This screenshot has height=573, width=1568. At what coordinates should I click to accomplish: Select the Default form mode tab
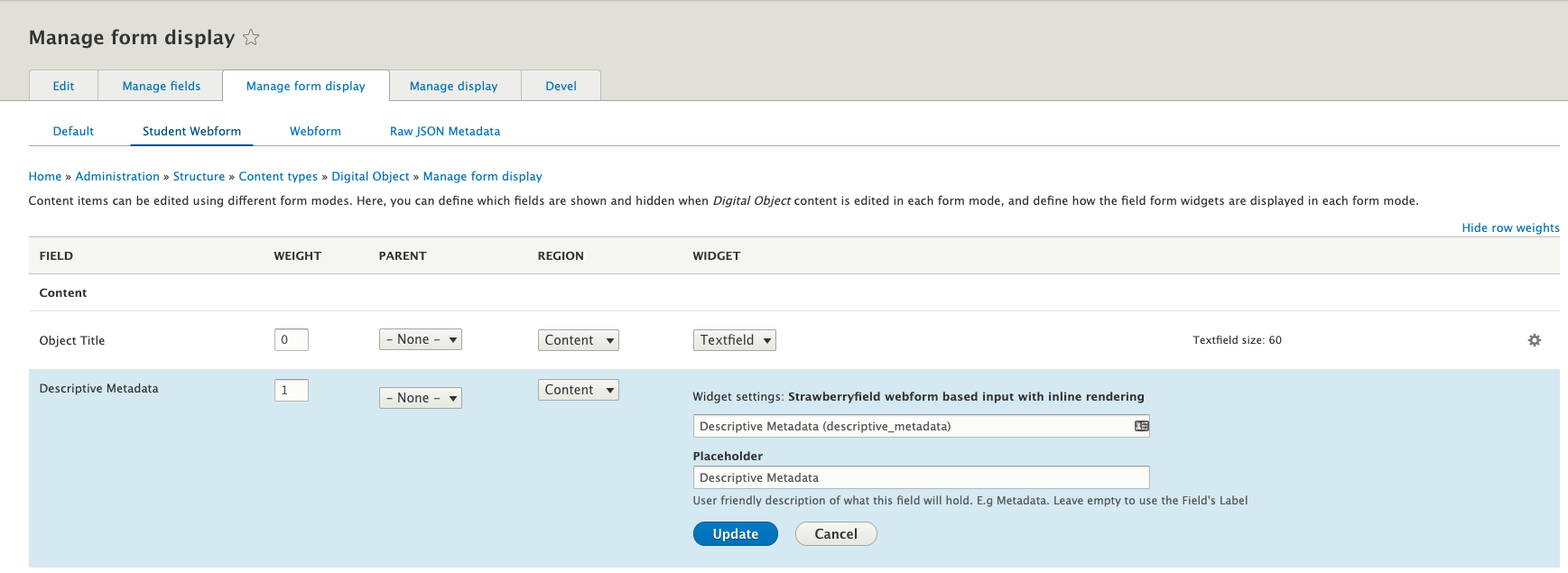[73, 131]
